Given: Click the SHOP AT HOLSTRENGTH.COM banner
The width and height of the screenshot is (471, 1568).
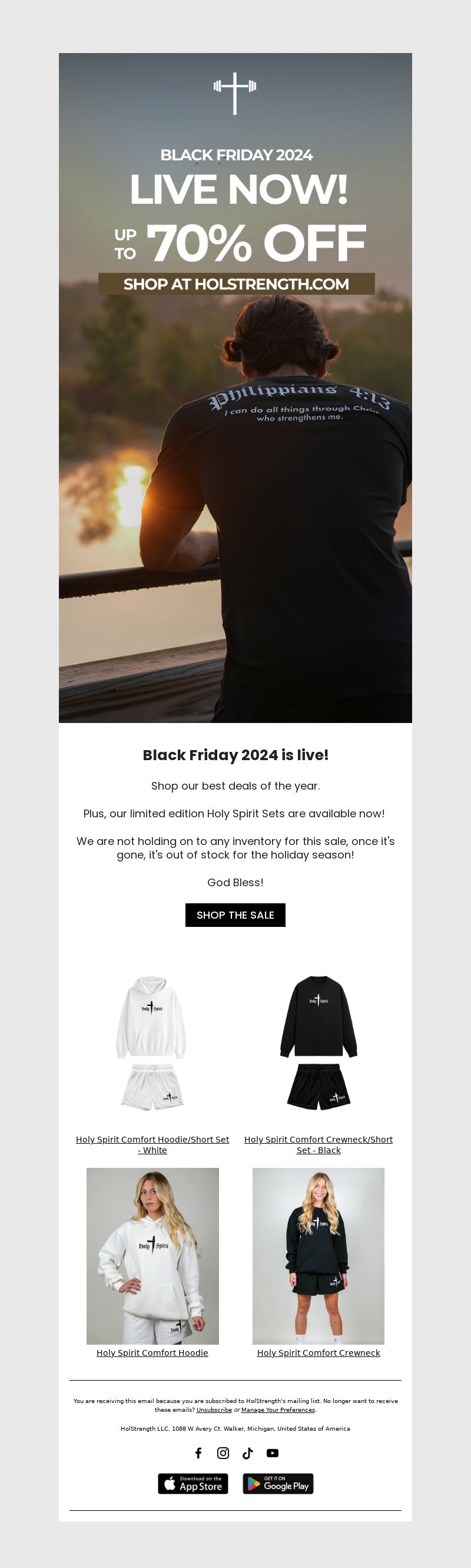Looking at the screenshot, I should tap(236, 283).
